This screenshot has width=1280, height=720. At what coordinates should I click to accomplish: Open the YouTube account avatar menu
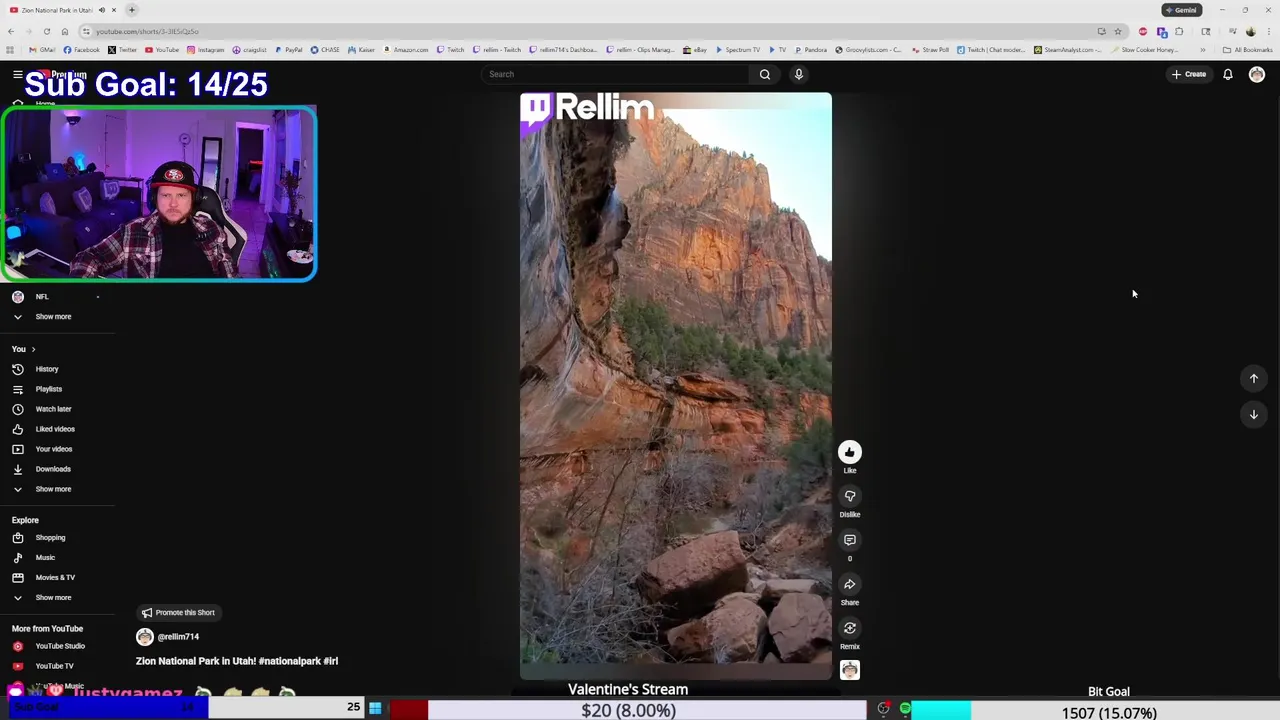pos(1256,74)
